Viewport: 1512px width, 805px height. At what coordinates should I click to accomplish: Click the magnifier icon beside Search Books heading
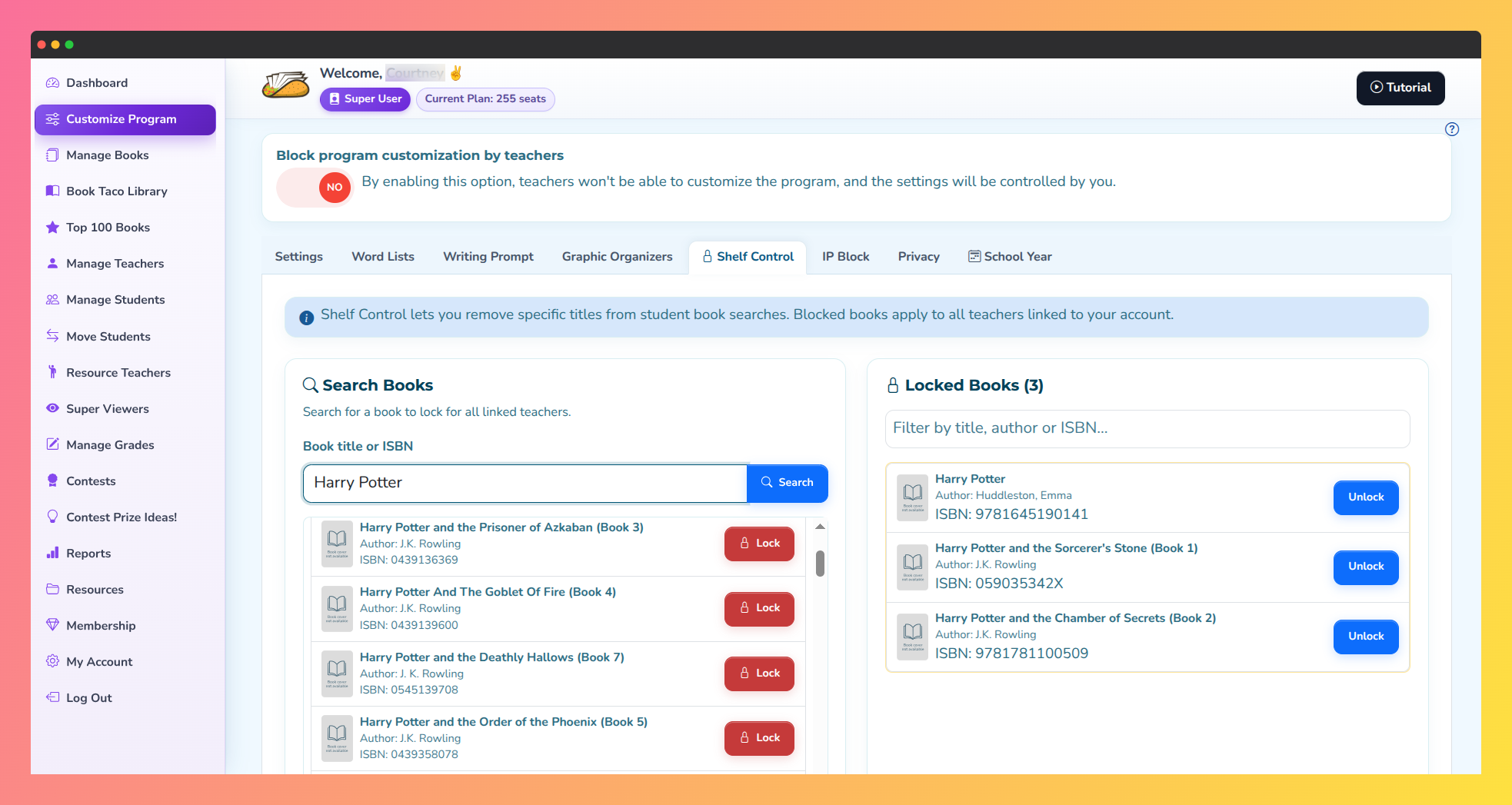tap(310, 385)
